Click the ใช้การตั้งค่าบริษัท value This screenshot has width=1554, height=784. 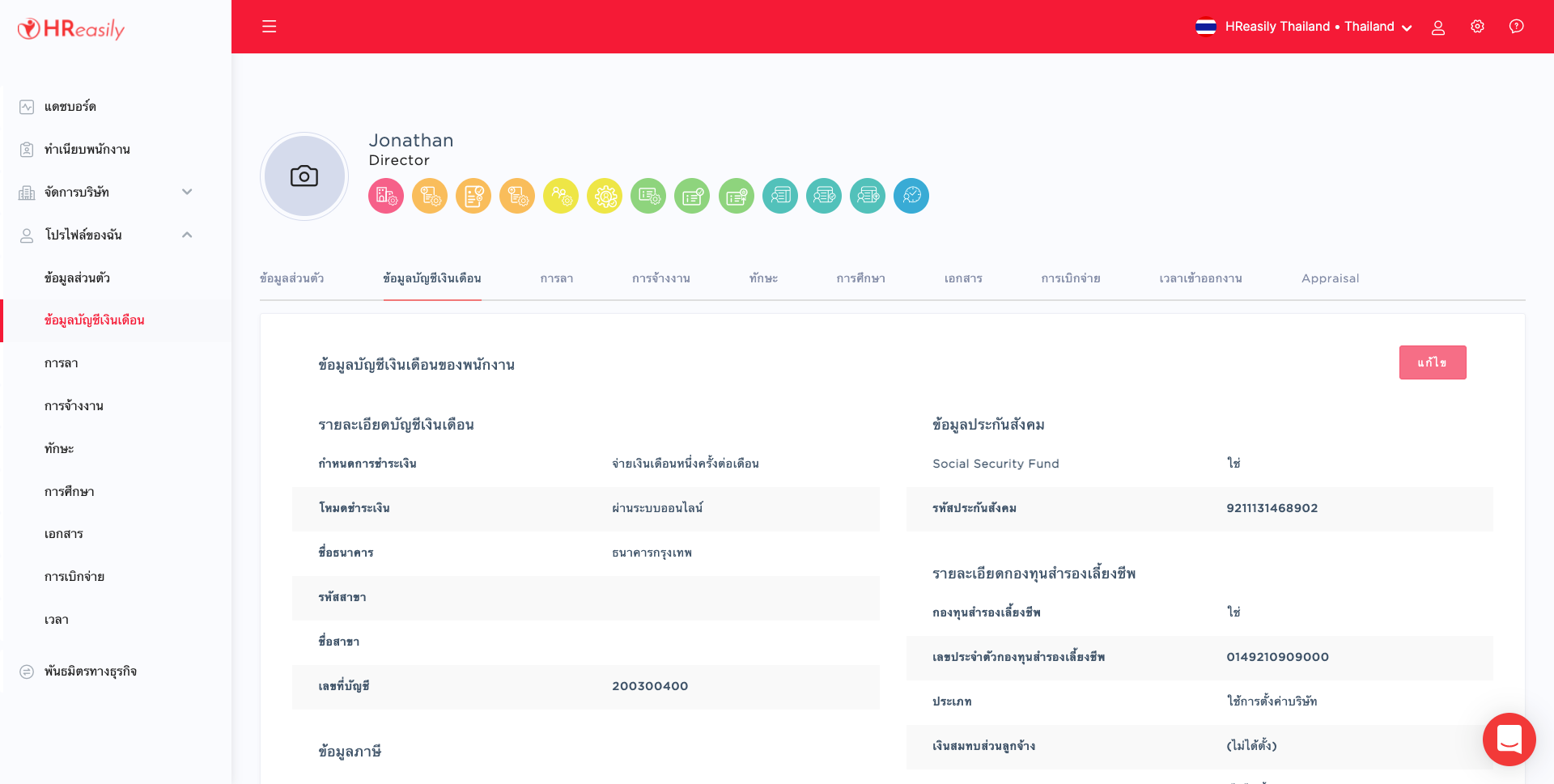pos(1272,701)
